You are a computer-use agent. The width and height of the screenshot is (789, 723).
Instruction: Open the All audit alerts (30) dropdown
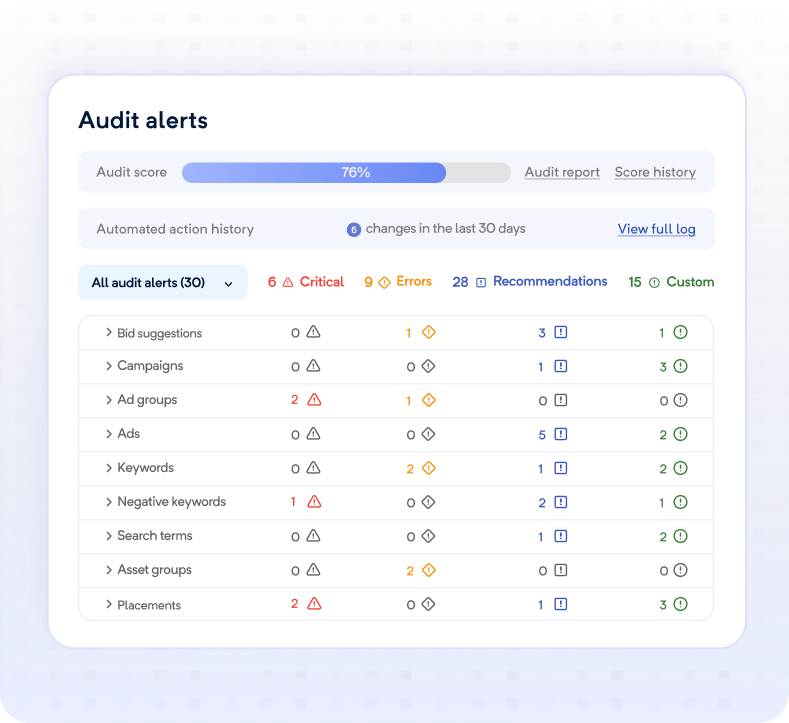[163, 283]
